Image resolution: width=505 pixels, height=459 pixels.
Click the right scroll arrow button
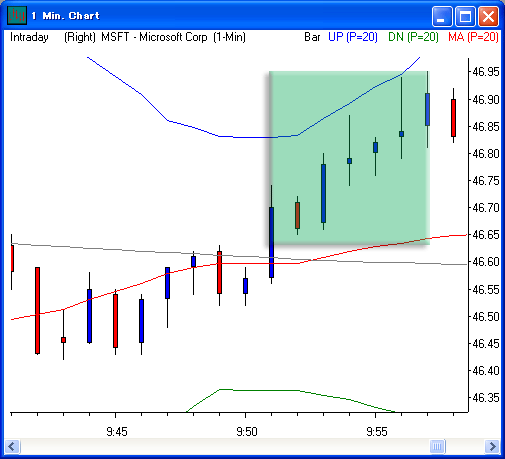(492, 446)
